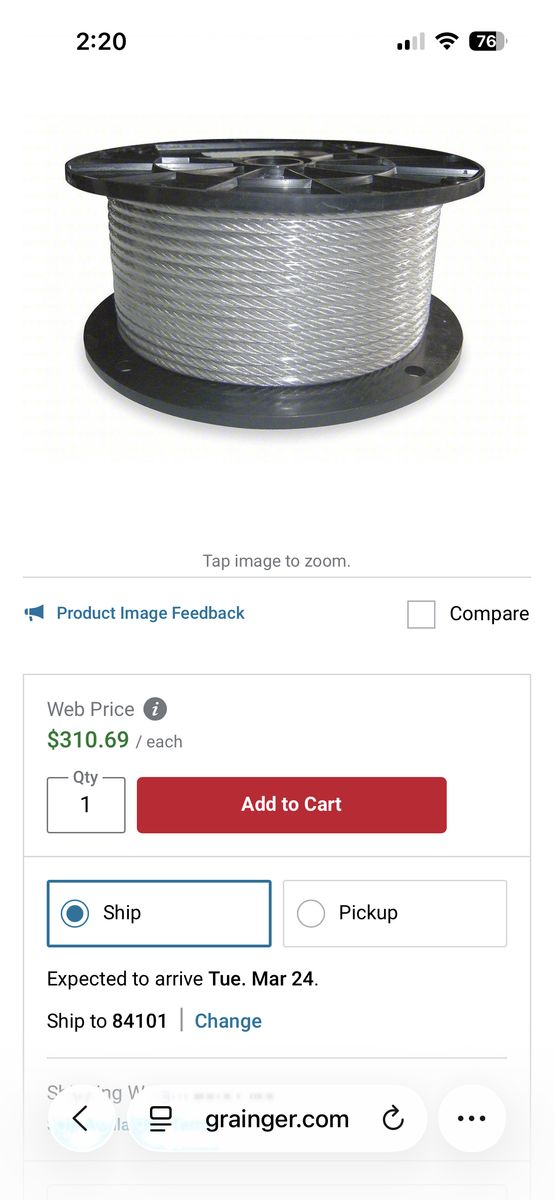
Task: Open the three-dots browser menu
Action: pos(471,1118)
